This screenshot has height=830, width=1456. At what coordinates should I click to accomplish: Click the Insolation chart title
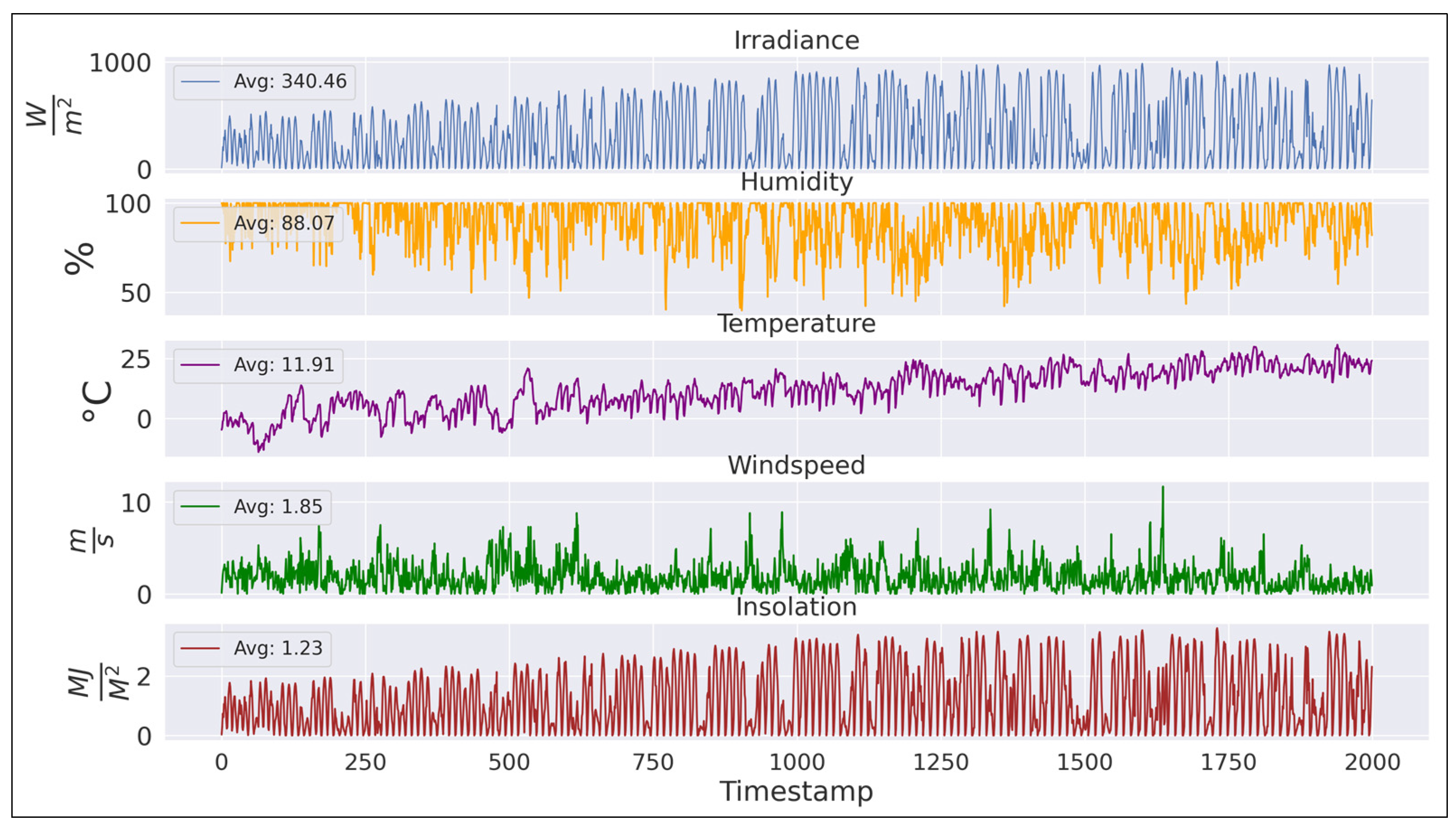coord(796,606)
